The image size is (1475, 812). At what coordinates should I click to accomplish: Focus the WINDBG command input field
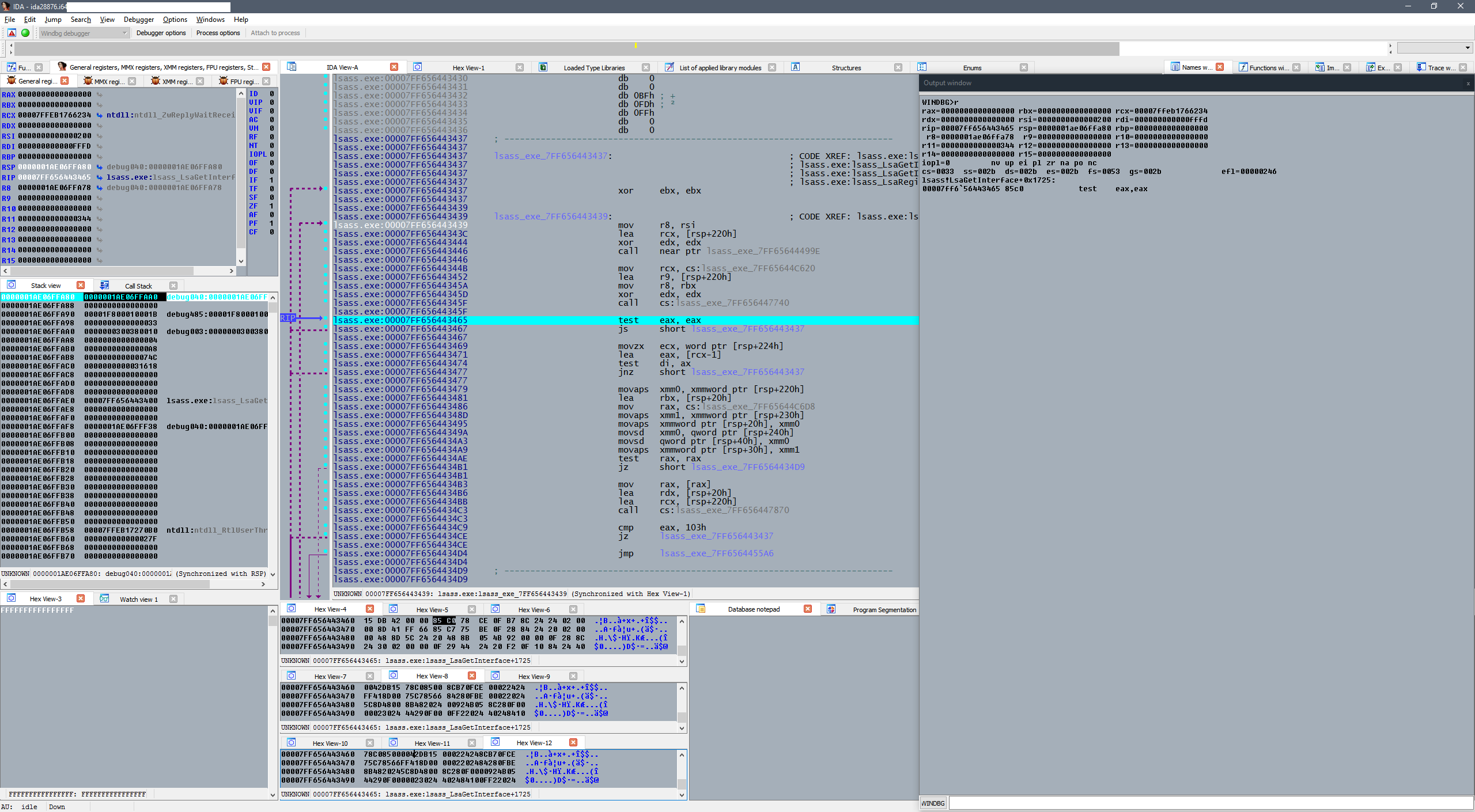1210,803
